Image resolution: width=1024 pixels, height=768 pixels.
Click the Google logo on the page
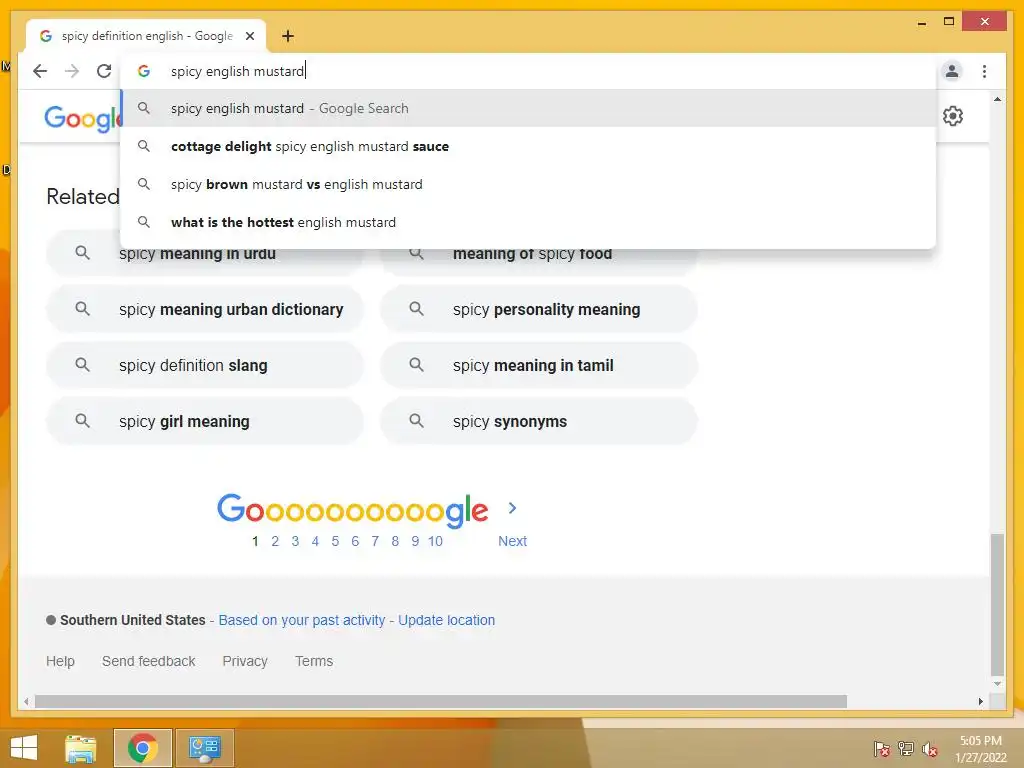point(82,119)
